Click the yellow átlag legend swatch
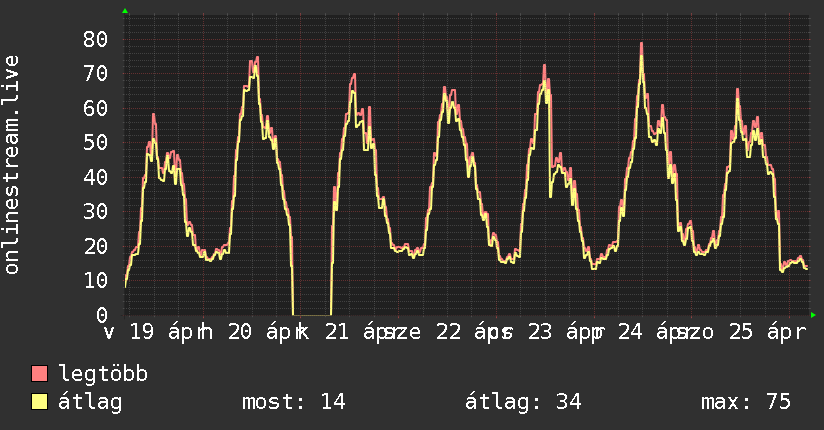 coord(39,402)
